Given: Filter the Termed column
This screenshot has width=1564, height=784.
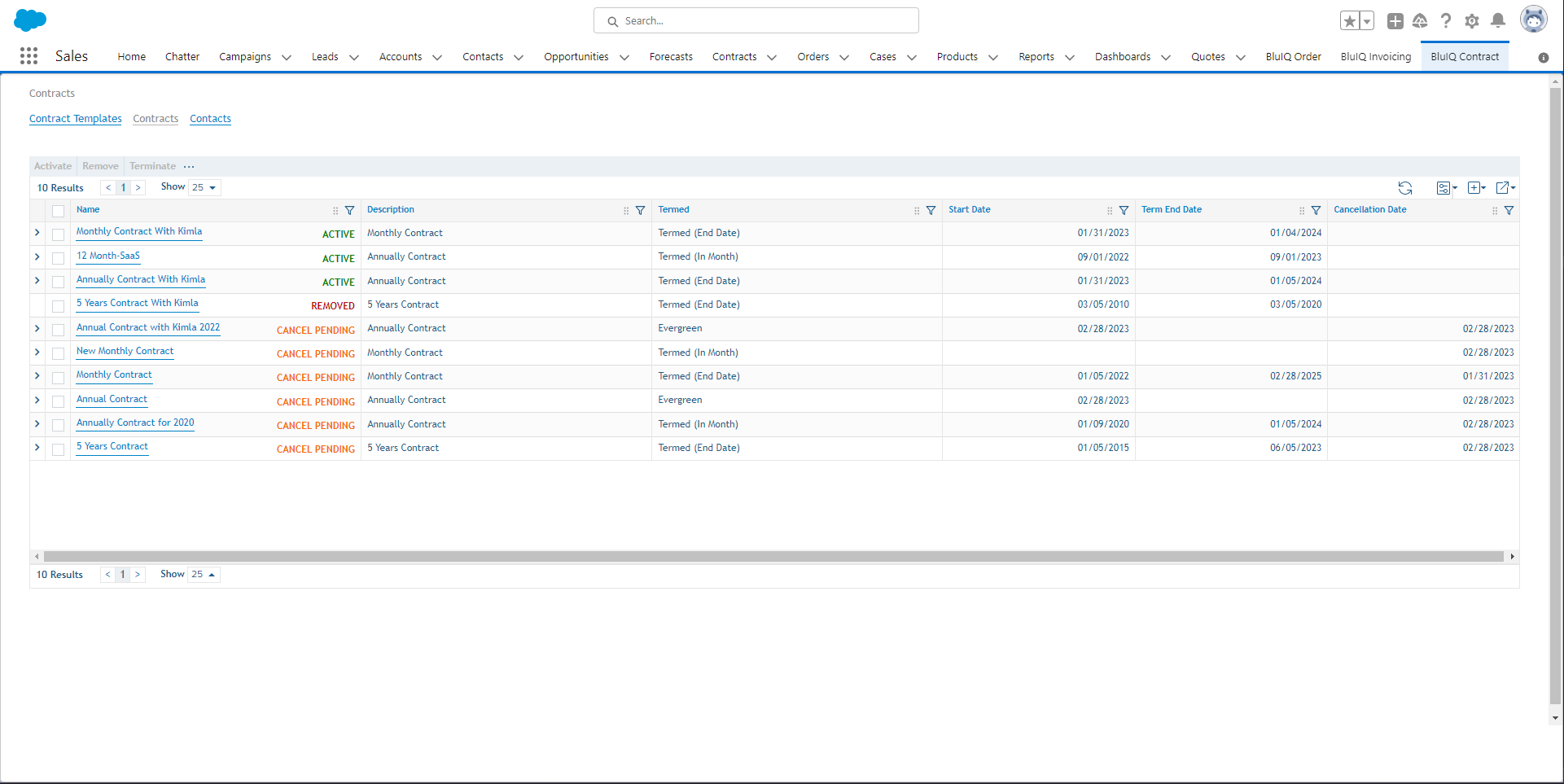Looking at the screenshot, I should click(x=931, y=211).
